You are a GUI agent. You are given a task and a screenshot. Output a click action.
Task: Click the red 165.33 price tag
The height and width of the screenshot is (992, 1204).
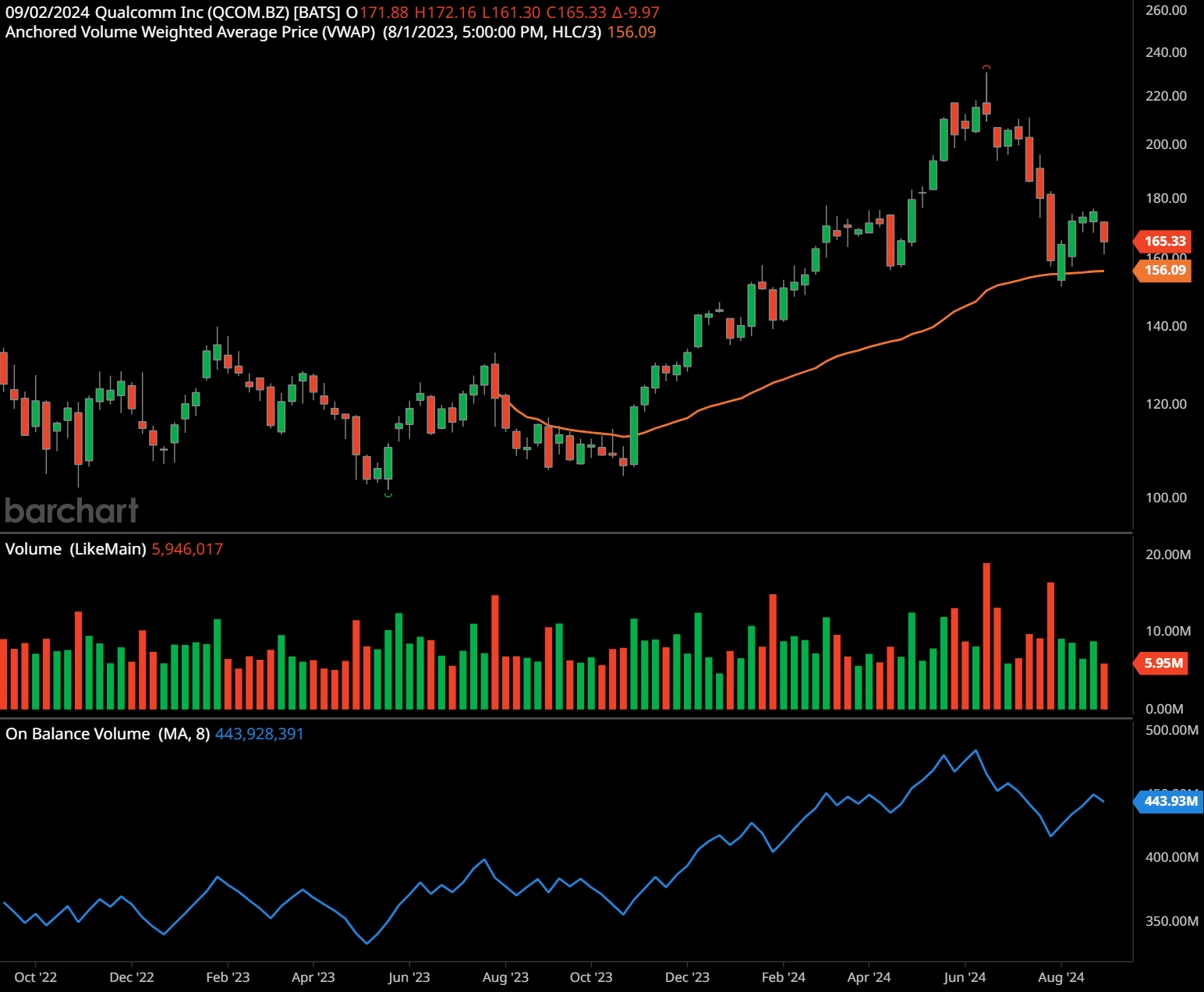tap(1163, 241)
